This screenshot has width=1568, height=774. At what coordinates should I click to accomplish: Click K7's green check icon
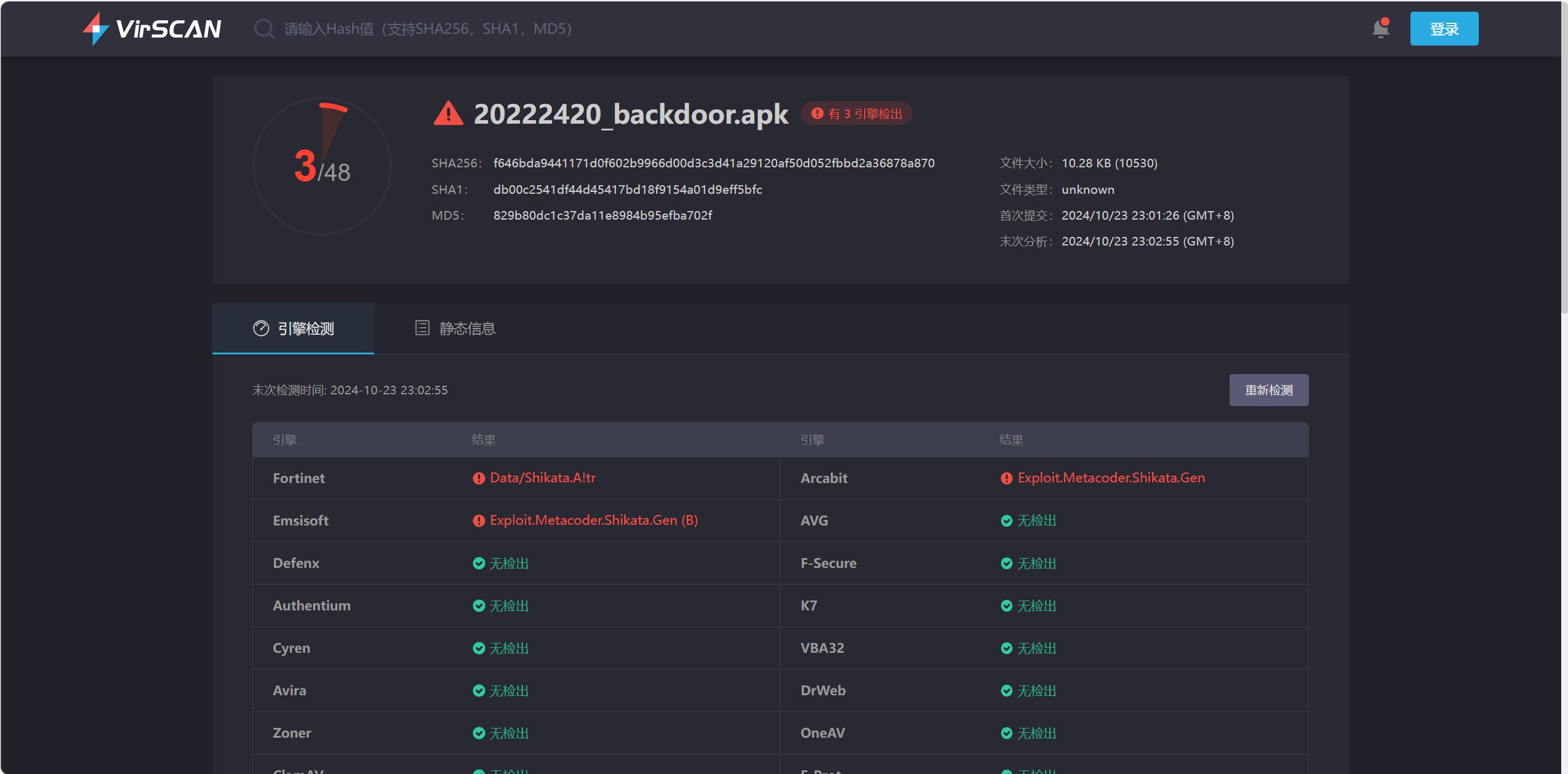tap(1007, 605)
